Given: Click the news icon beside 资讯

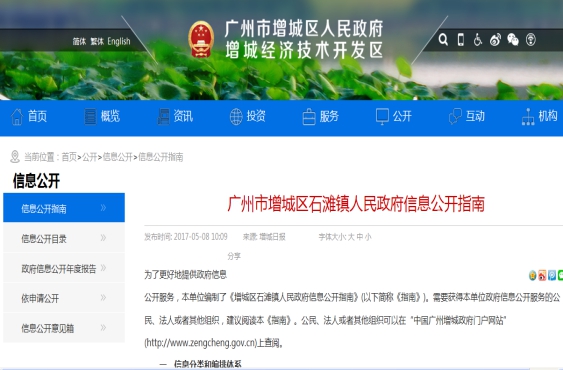Looking at the screenshot, I should [x=163, y=117].
